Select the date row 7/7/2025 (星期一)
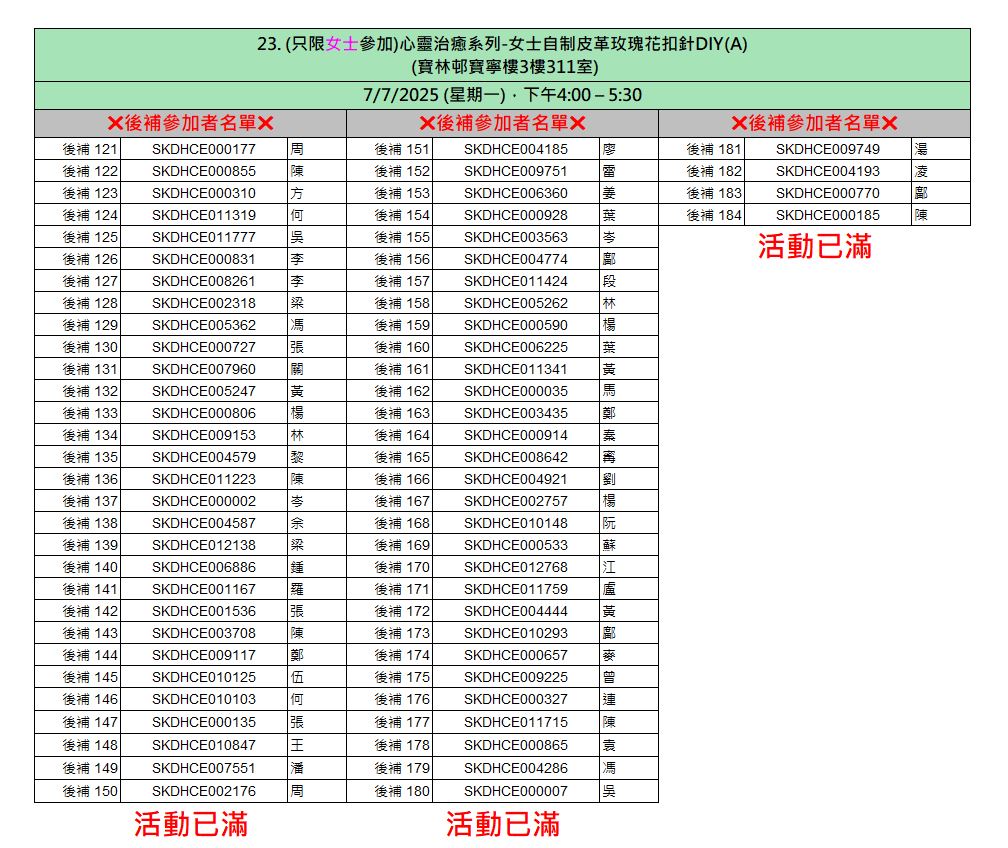Image resolution: width=1008 pixels, height=848 pixels. click(502, 96)
